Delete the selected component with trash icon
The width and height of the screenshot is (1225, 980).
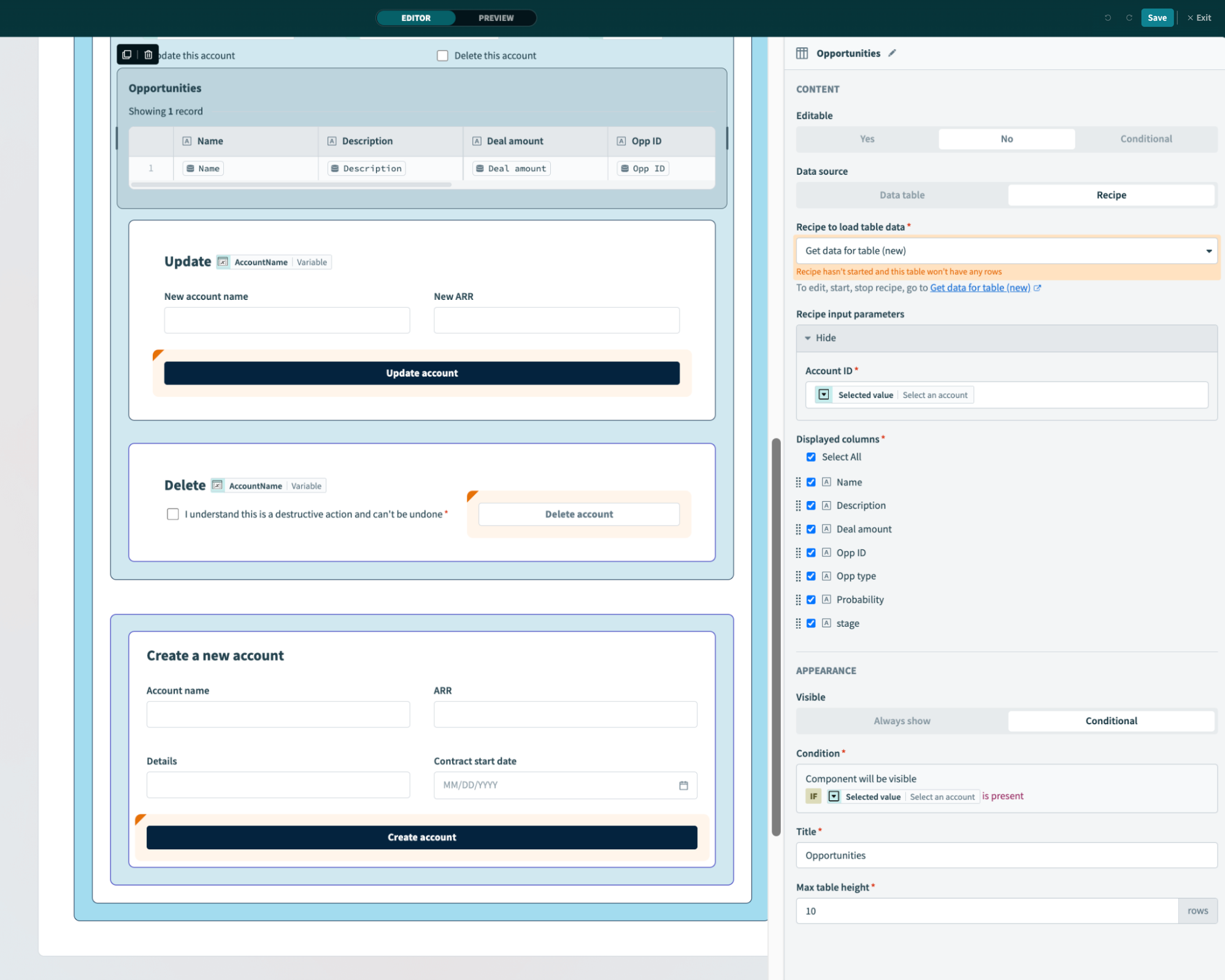[148, 55]
